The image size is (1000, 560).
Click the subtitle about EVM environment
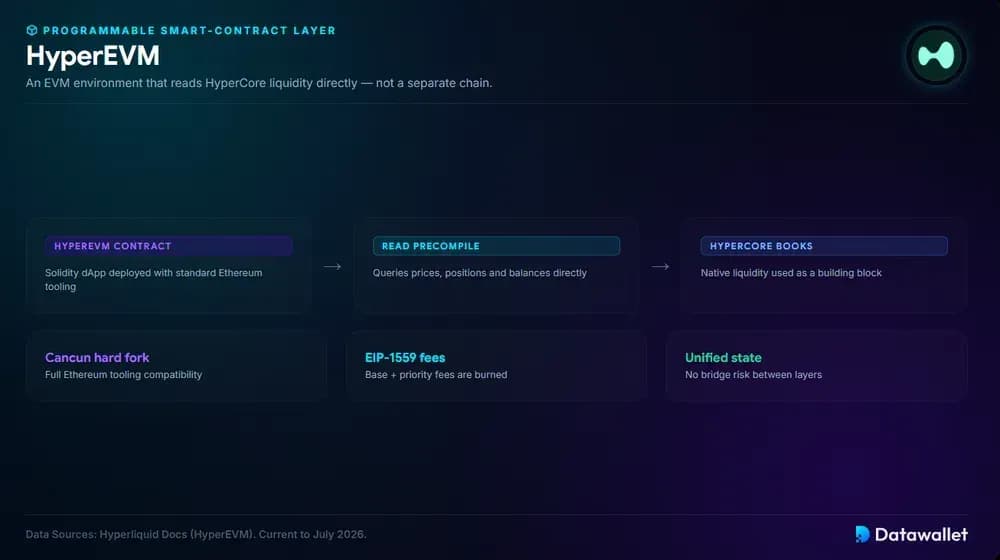click(x=259, y=83)
